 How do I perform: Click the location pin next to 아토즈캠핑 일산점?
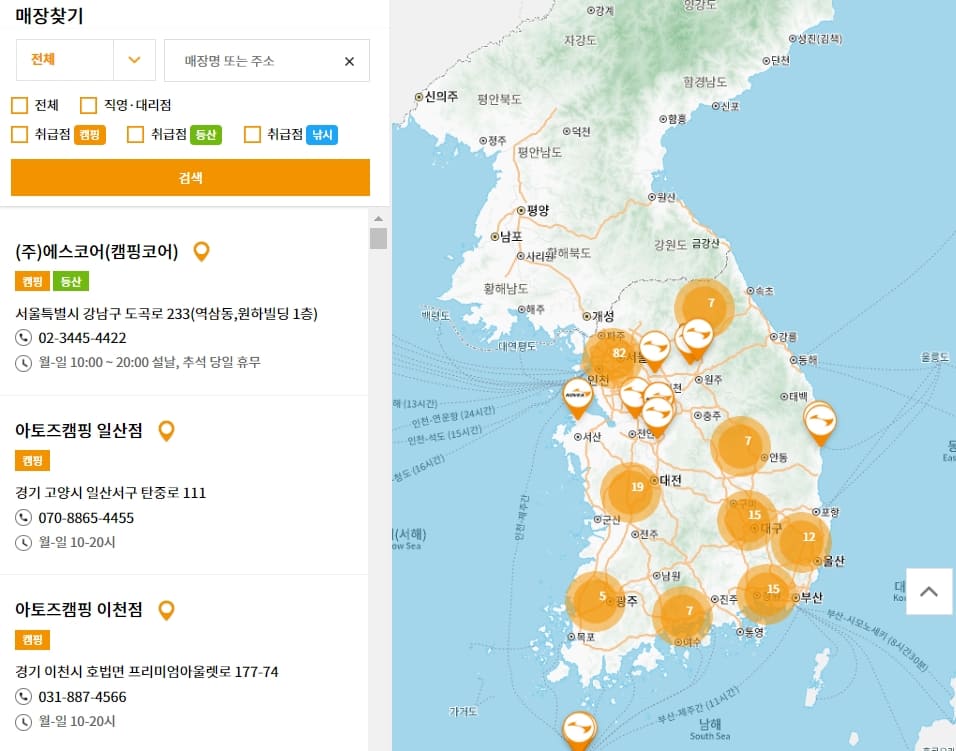(166, 430)
